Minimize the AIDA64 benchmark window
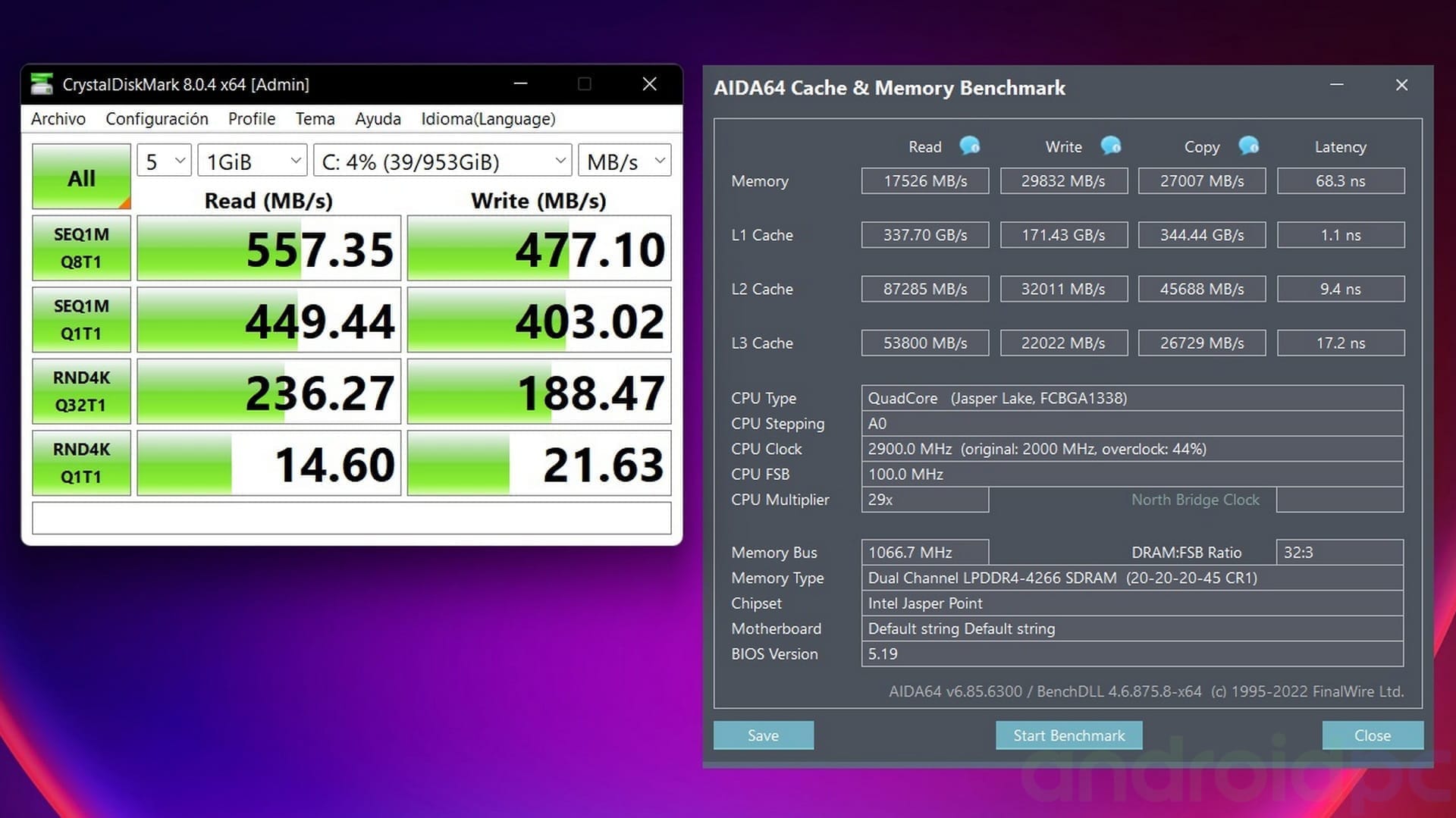The height and width of the screenshot is (818, 1456). [1337, 85]
